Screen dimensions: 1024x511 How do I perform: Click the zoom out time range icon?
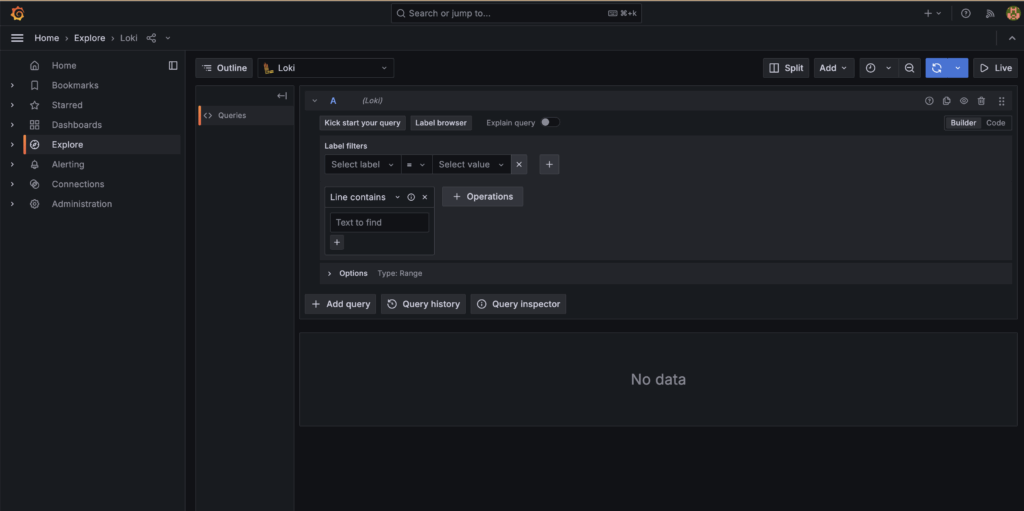pyautogui.click(x=909, y=68)
